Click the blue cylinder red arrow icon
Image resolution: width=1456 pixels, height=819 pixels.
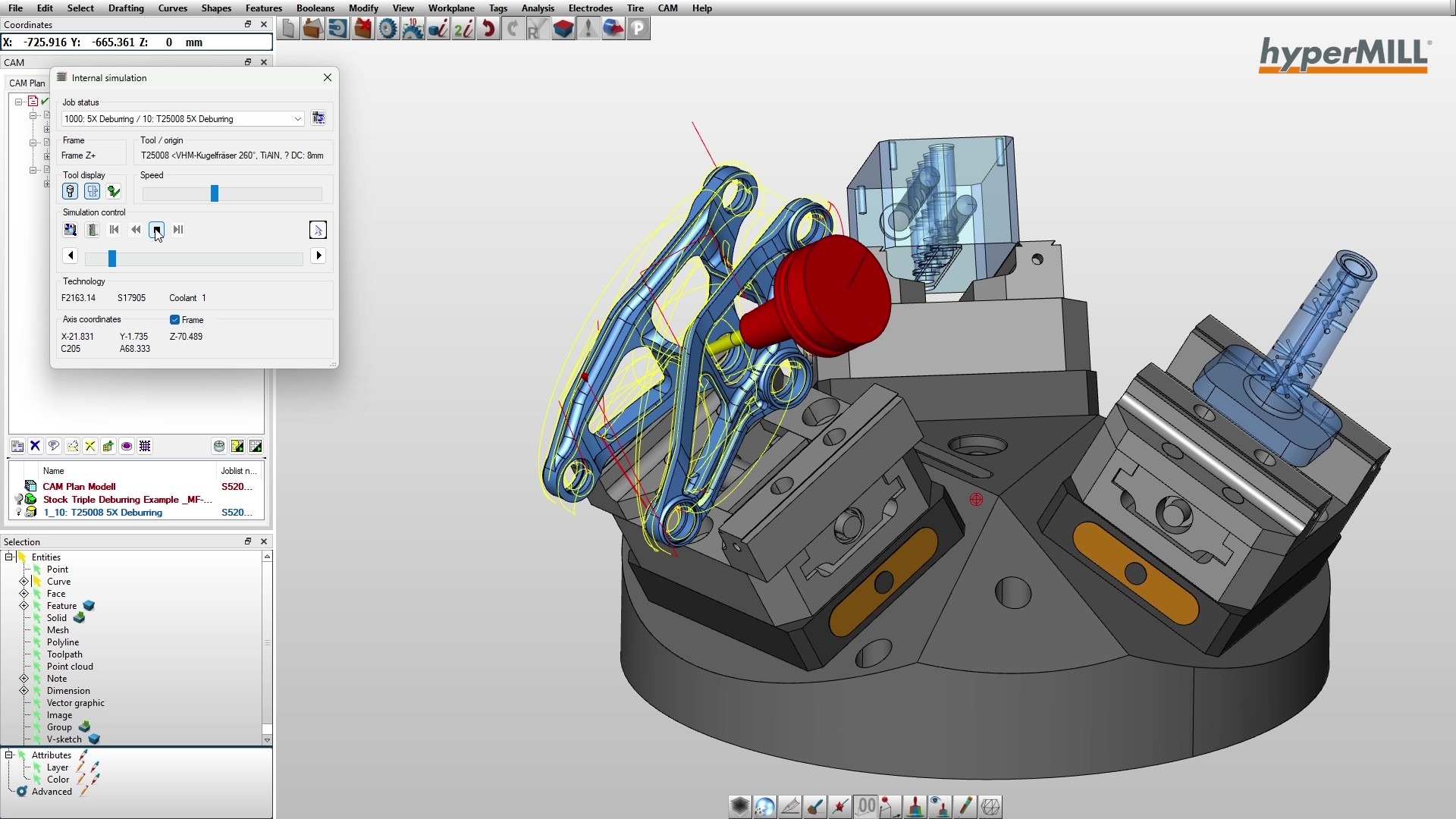[613, 29]
